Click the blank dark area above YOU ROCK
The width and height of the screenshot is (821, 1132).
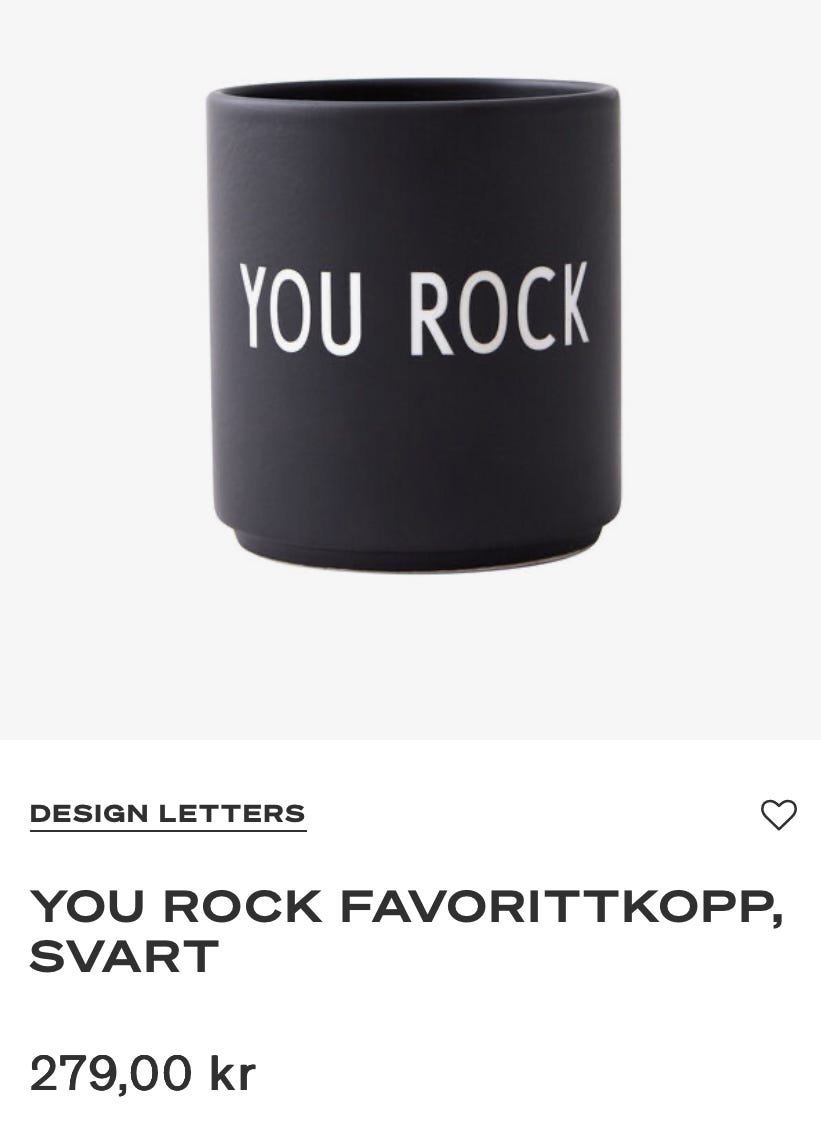413,180
